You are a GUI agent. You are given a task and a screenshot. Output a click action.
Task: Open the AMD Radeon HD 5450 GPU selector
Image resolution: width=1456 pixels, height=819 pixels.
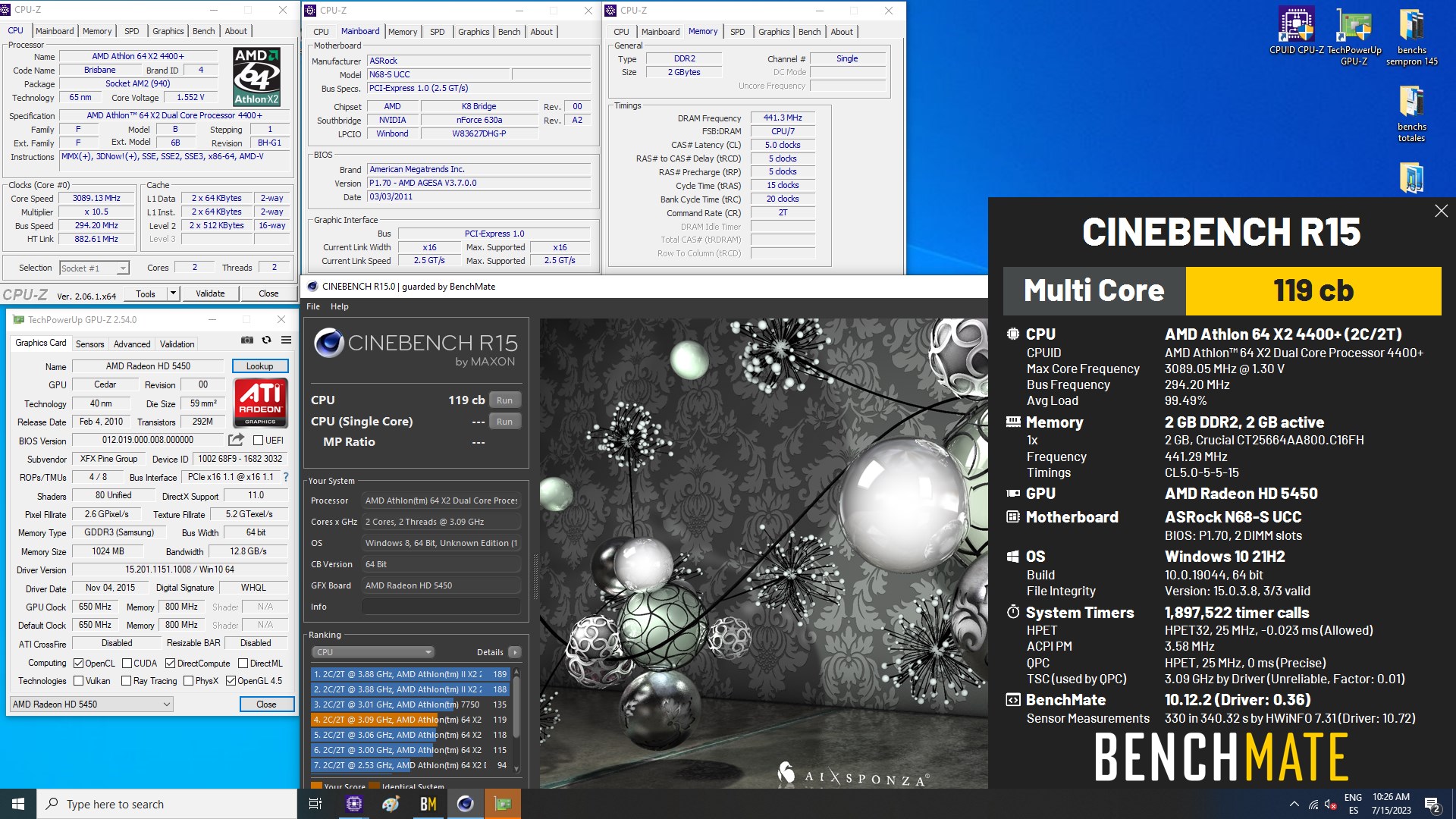(92, 704)
